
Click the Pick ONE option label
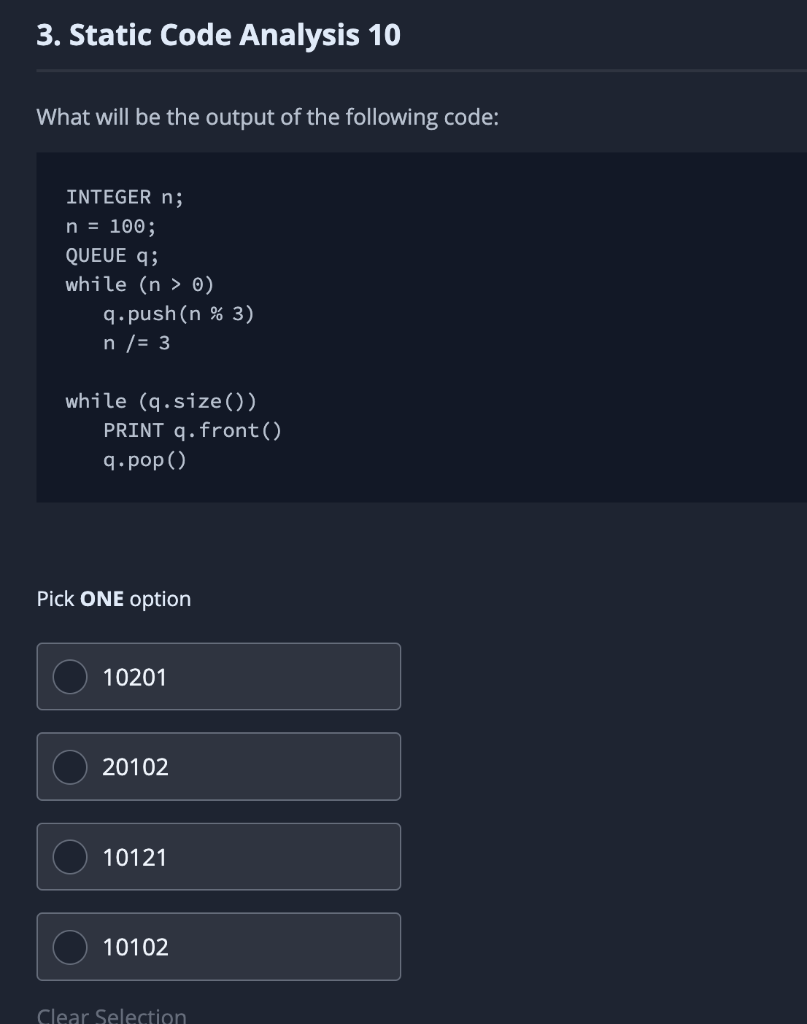click(113, 598)
